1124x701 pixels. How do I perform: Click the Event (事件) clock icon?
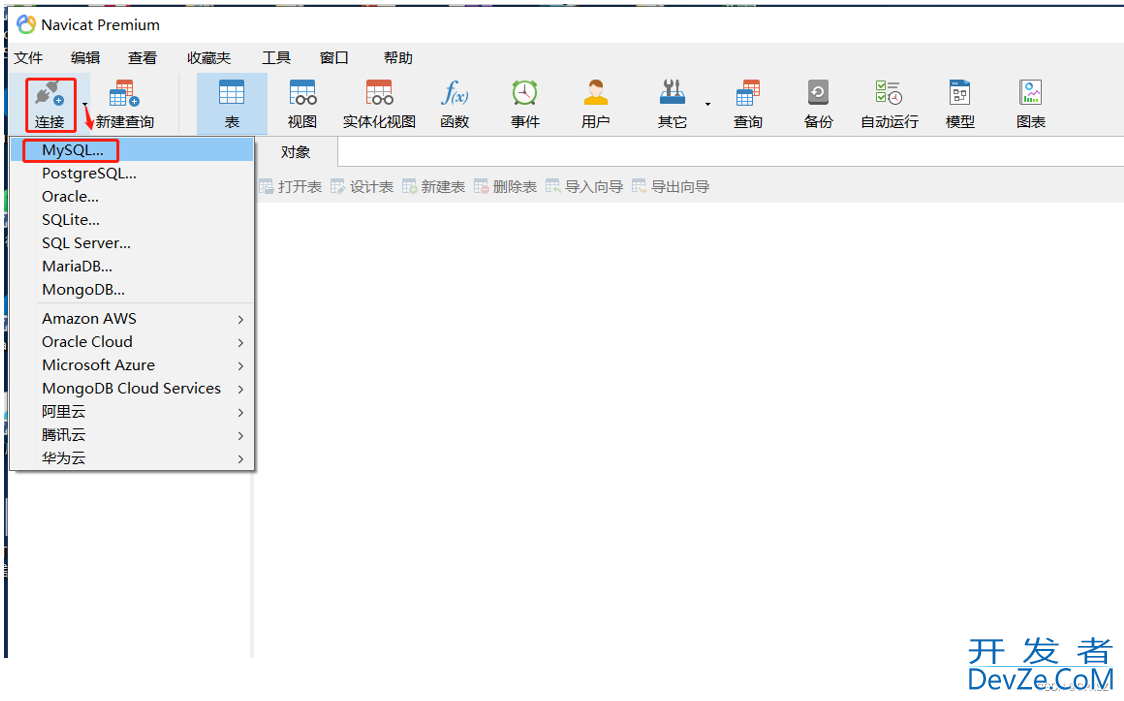click(x=525, y=93)
